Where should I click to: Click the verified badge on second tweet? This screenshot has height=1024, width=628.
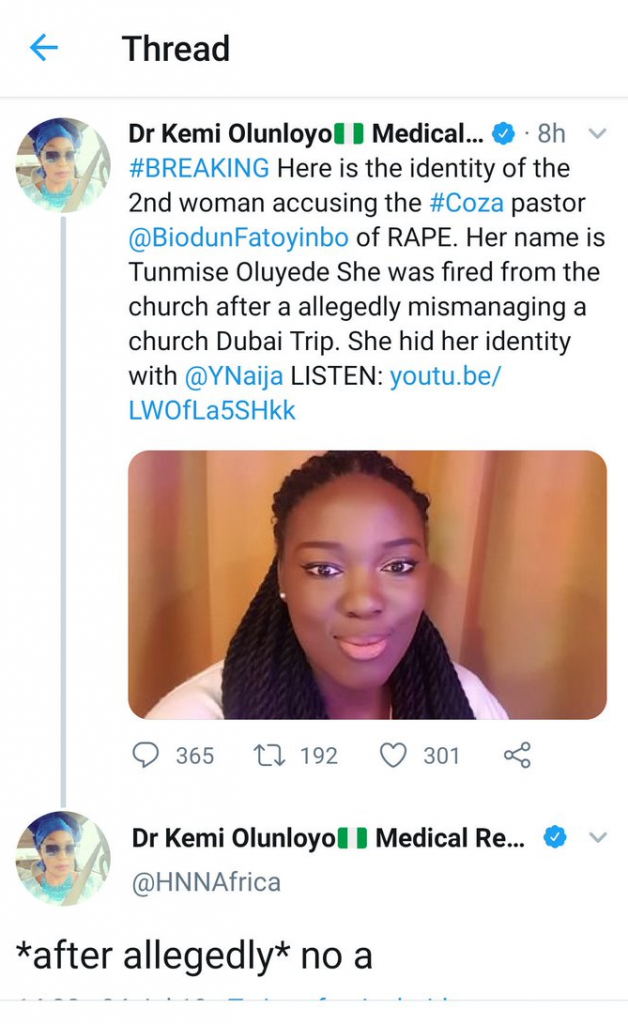click(x=554, y=838)
